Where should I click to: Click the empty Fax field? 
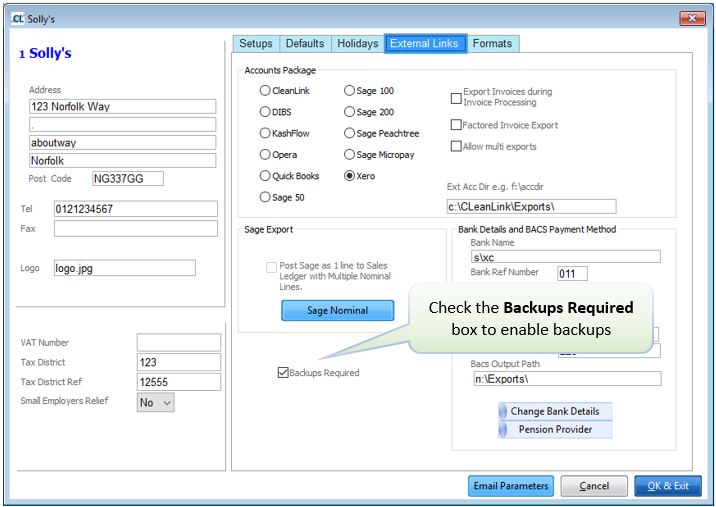(x=136, y=228)
